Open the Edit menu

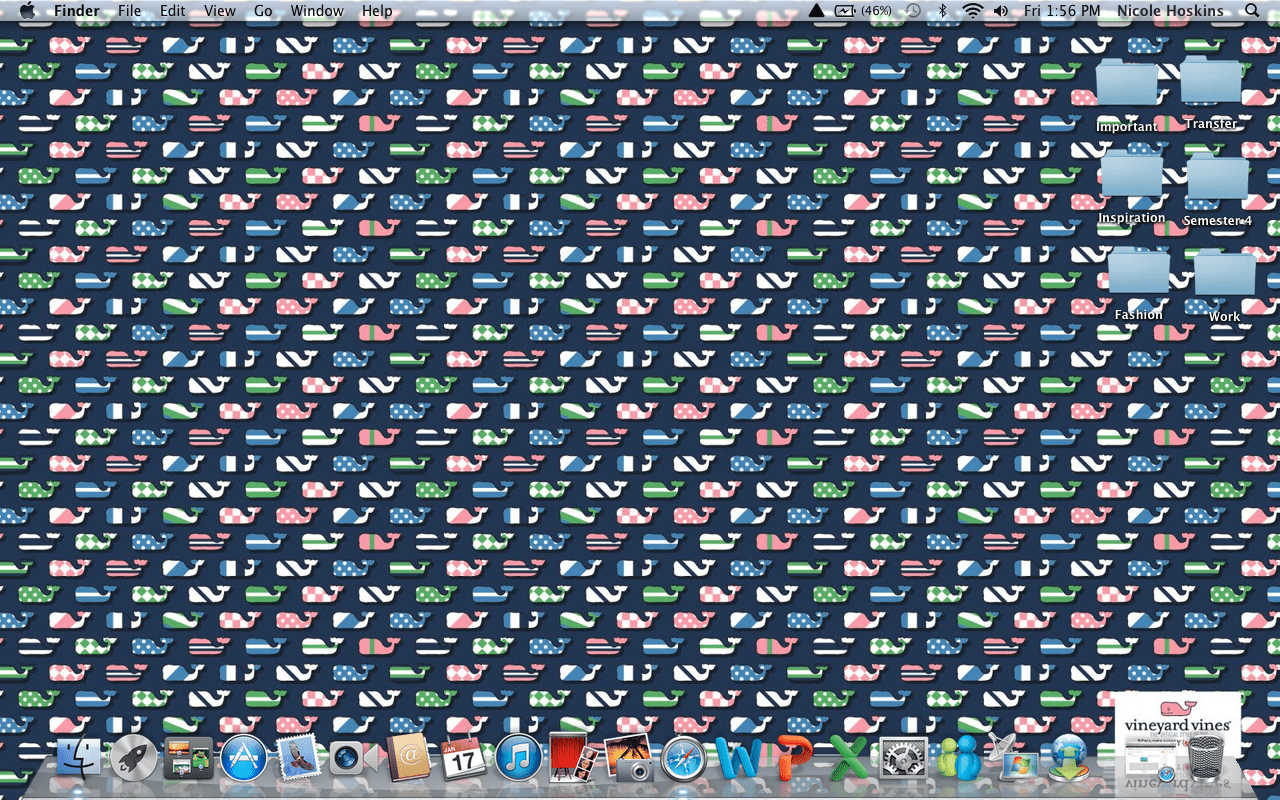click(x=173, y=11)
